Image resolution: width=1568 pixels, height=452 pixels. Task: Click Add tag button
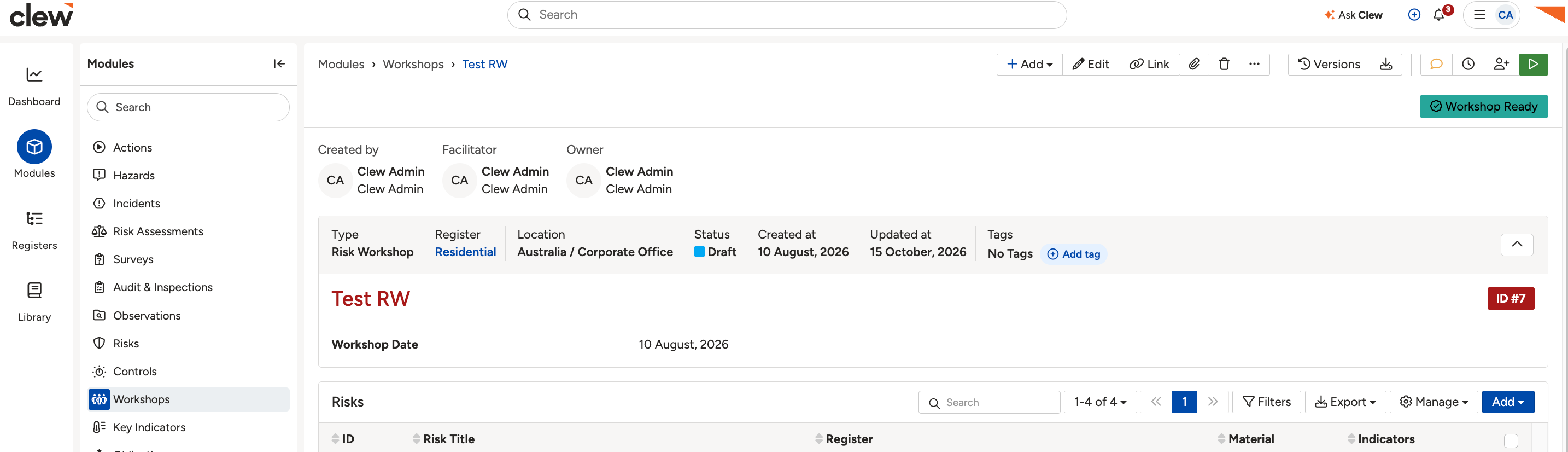click(1074, 254)
